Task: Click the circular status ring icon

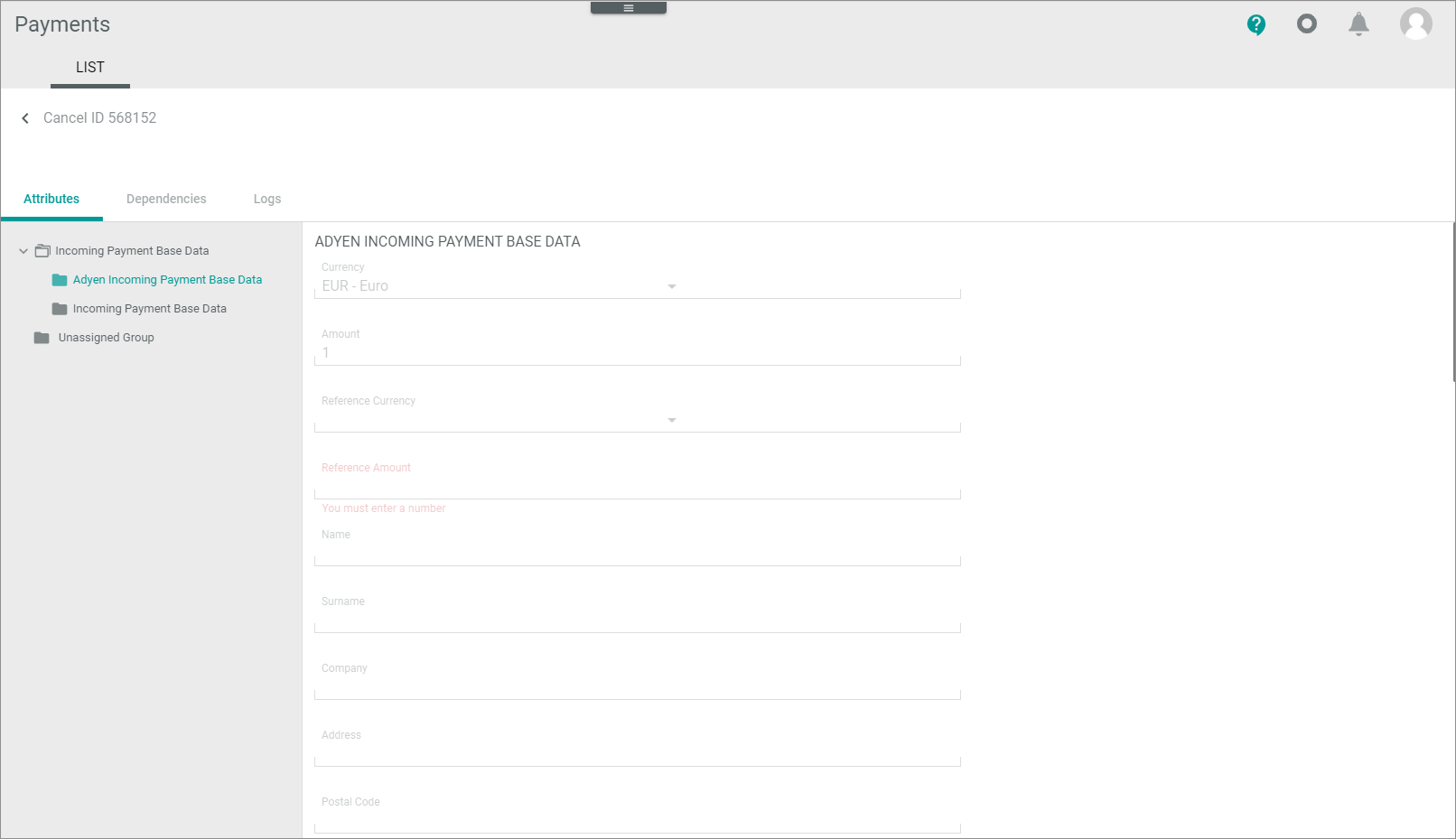Action: (x=1306, y=24)
